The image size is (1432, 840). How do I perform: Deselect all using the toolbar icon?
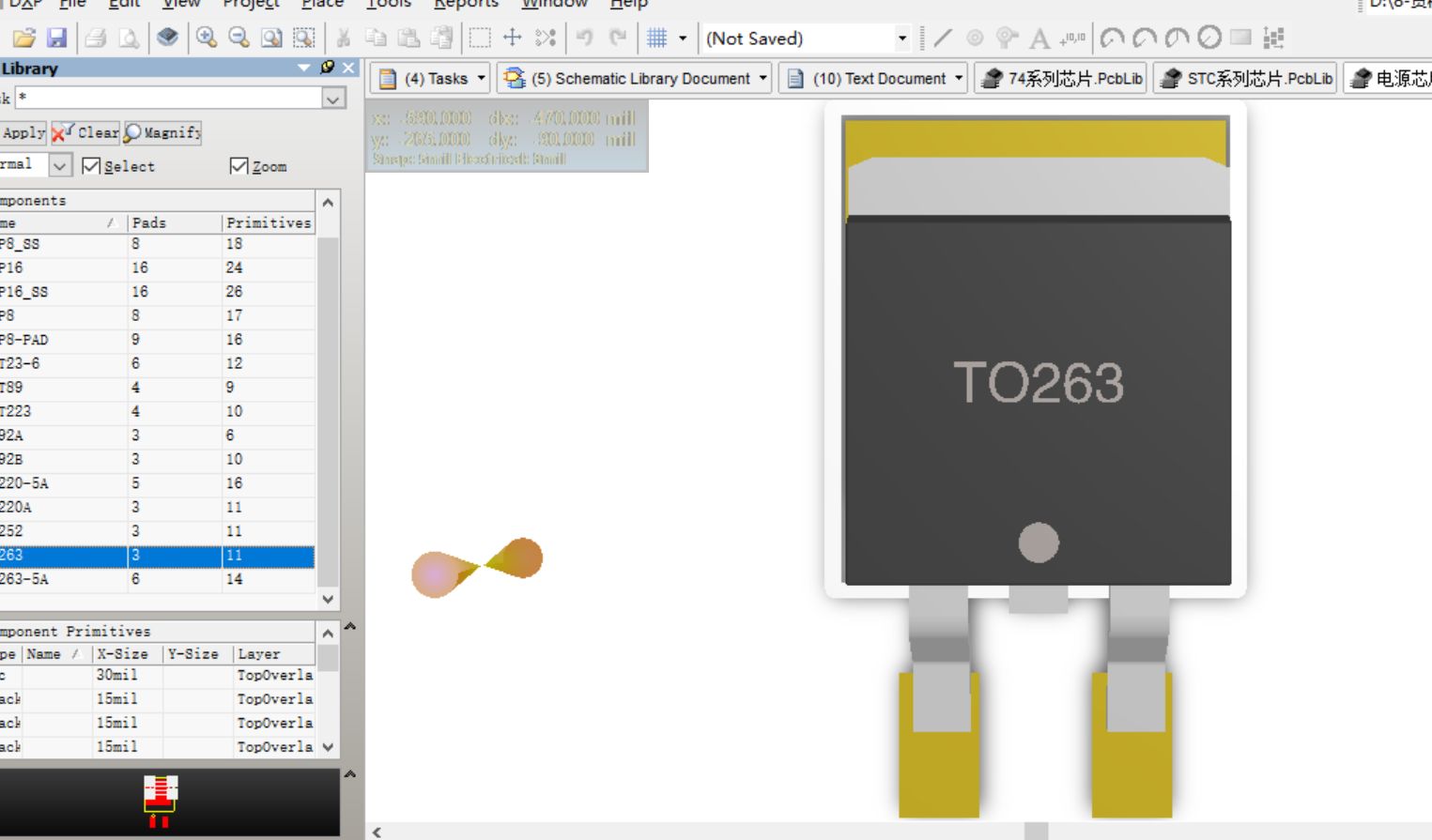(546, 38)
